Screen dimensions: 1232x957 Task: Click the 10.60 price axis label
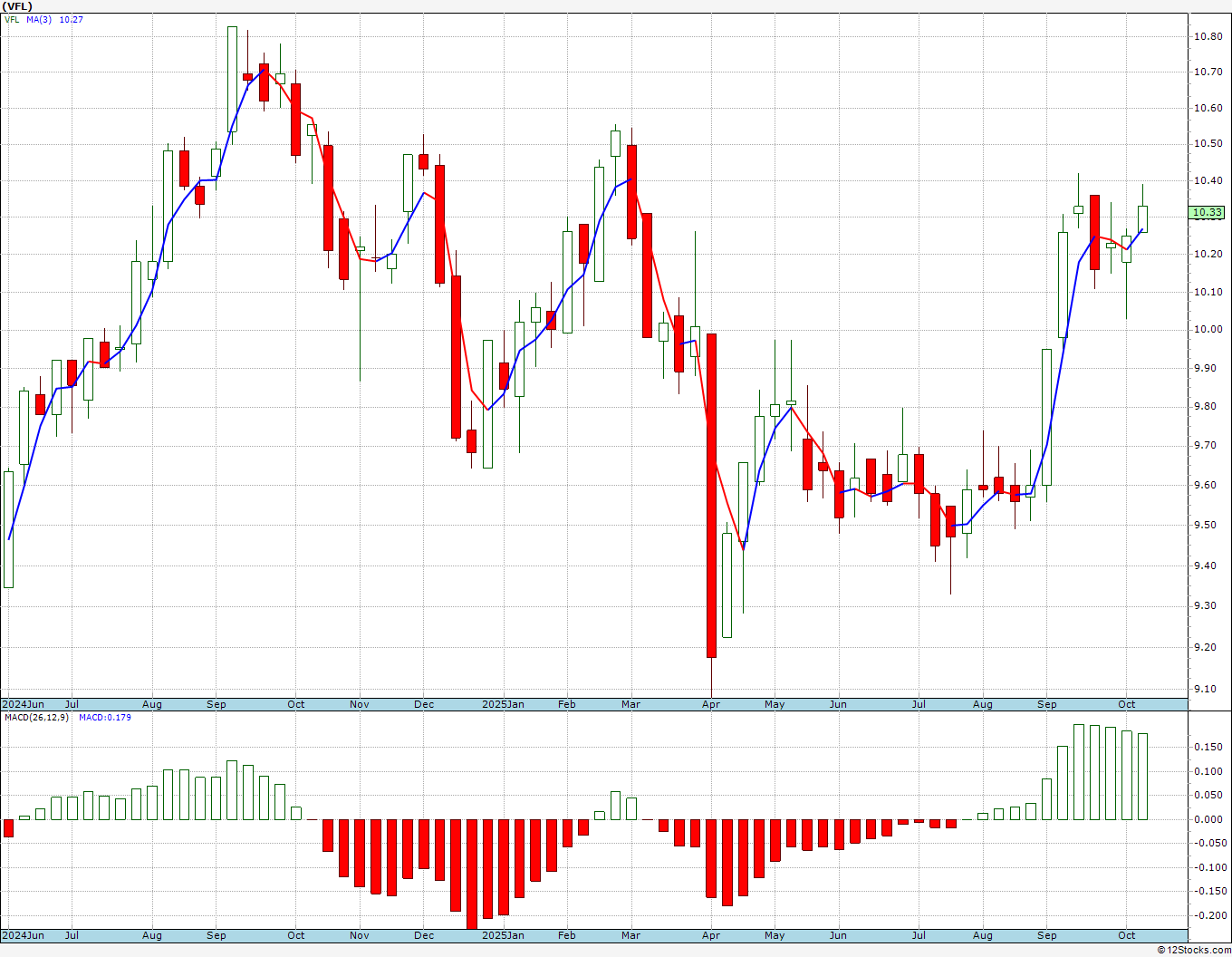tap(1207, 108)
